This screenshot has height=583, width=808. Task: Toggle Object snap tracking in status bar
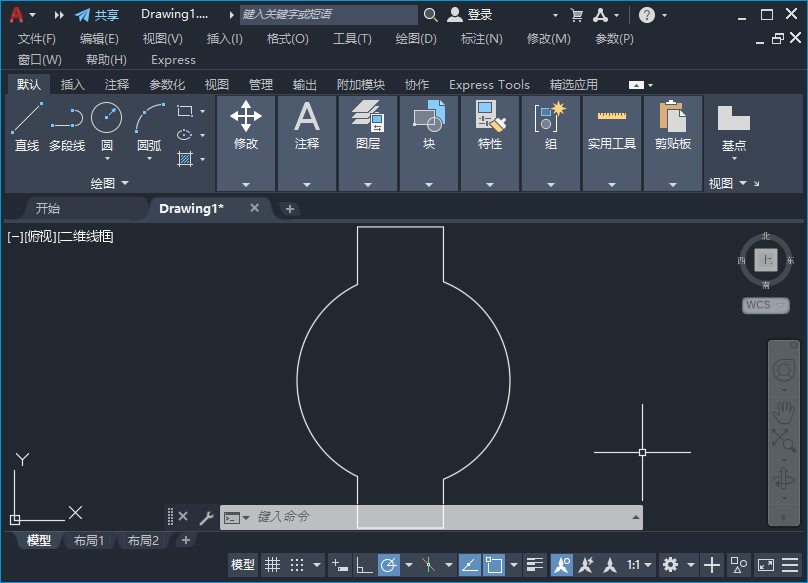469,565
